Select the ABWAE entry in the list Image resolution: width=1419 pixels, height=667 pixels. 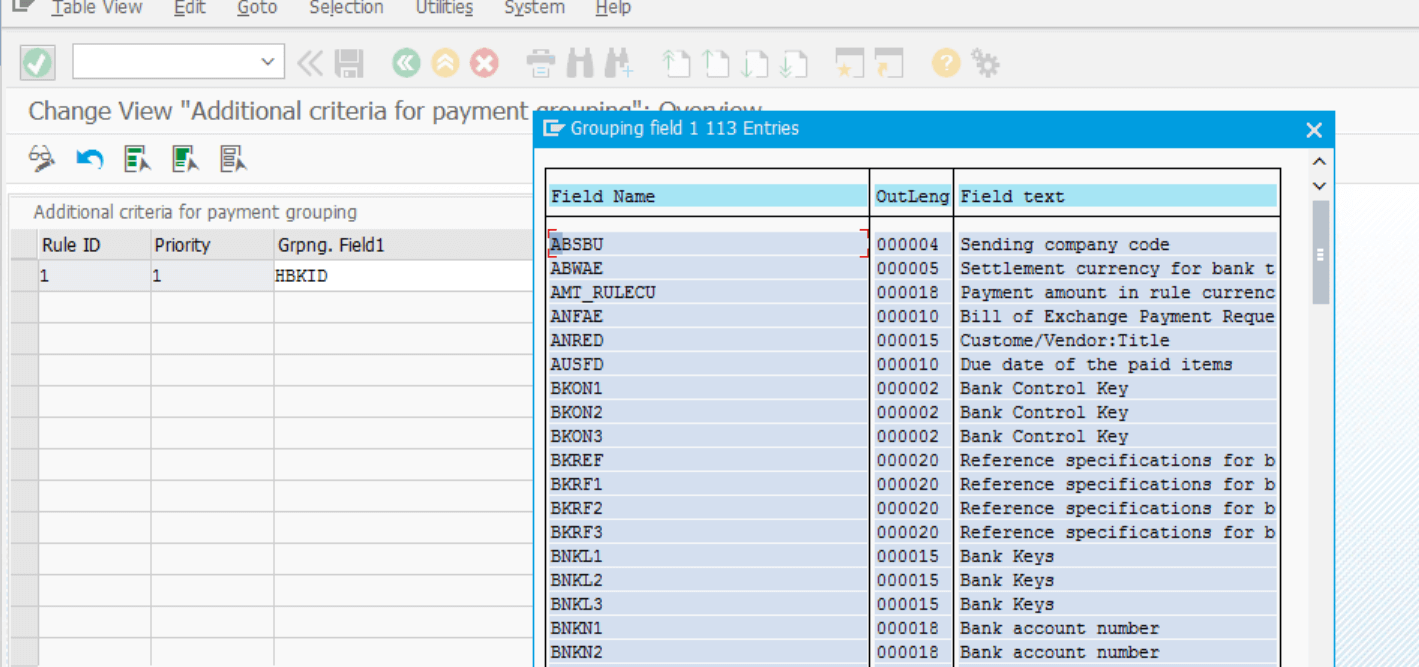pos(577,269)
